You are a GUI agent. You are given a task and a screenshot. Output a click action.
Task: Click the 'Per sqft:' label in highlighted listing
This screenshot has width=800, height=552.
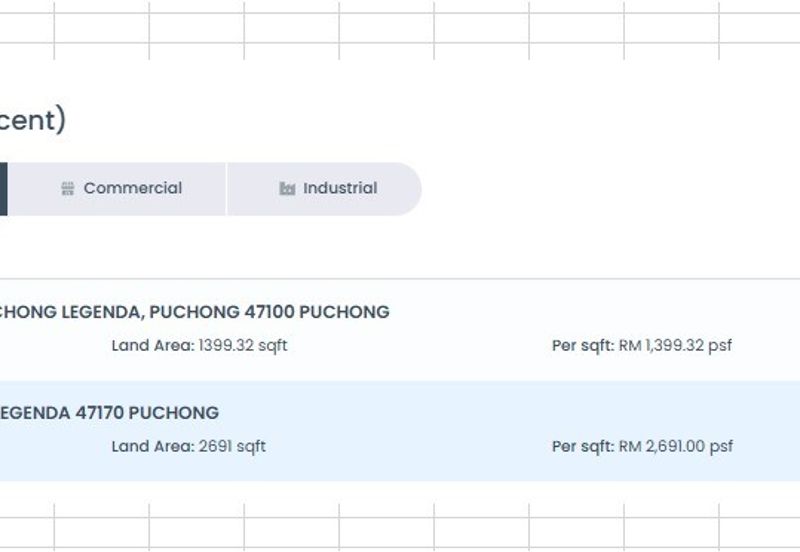point(582,447)
